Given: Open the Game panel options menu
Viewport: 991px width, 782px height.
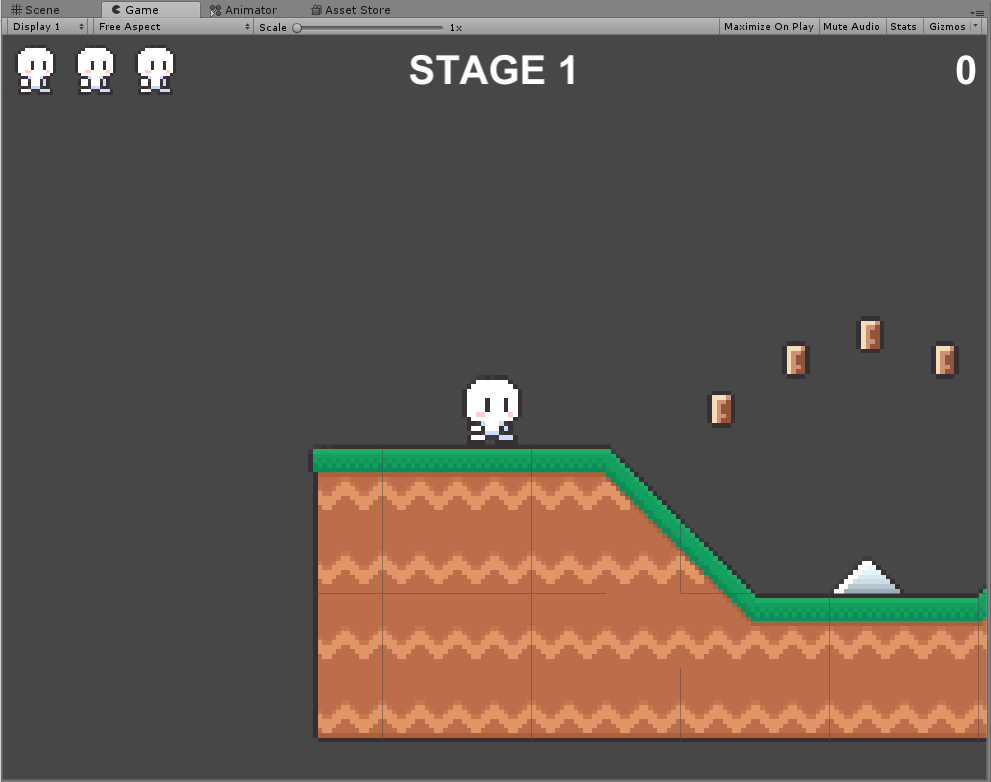Looking at the screenshot, I should point(976,12).
